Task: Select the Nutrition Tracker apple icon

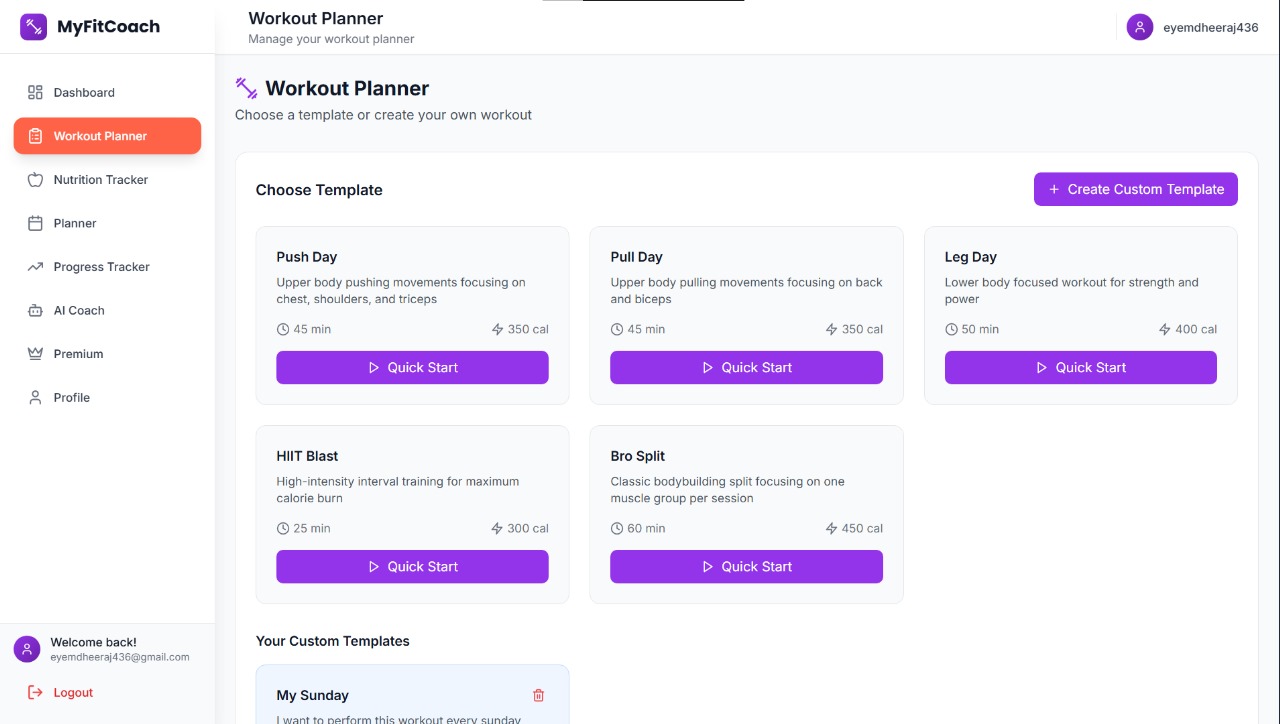Action: click(34, 179)
